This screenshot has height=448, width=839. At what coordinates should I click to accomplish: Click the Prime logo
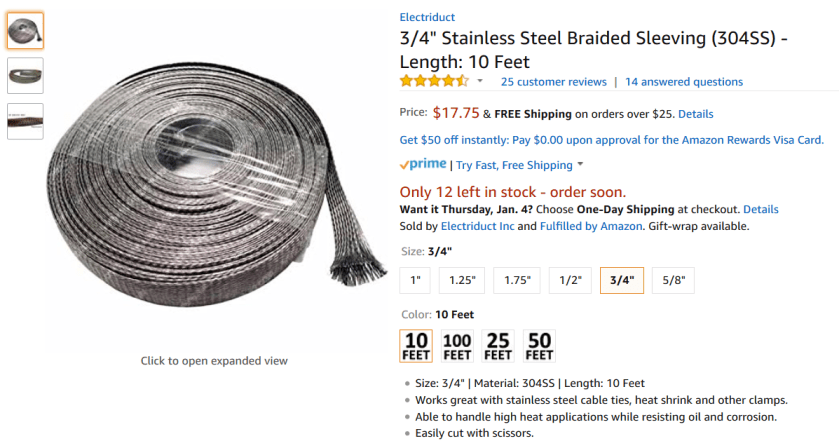point(422,165)
